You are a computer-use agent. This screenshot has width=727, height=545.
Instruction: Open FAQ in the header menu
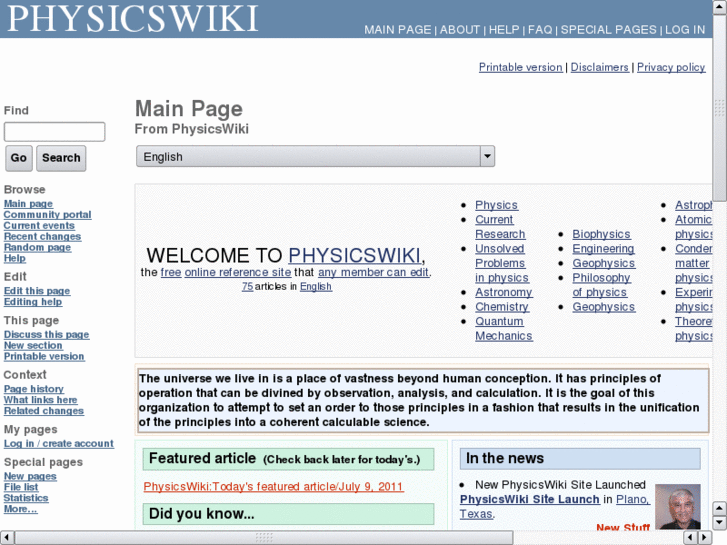[x=540, y=30]
